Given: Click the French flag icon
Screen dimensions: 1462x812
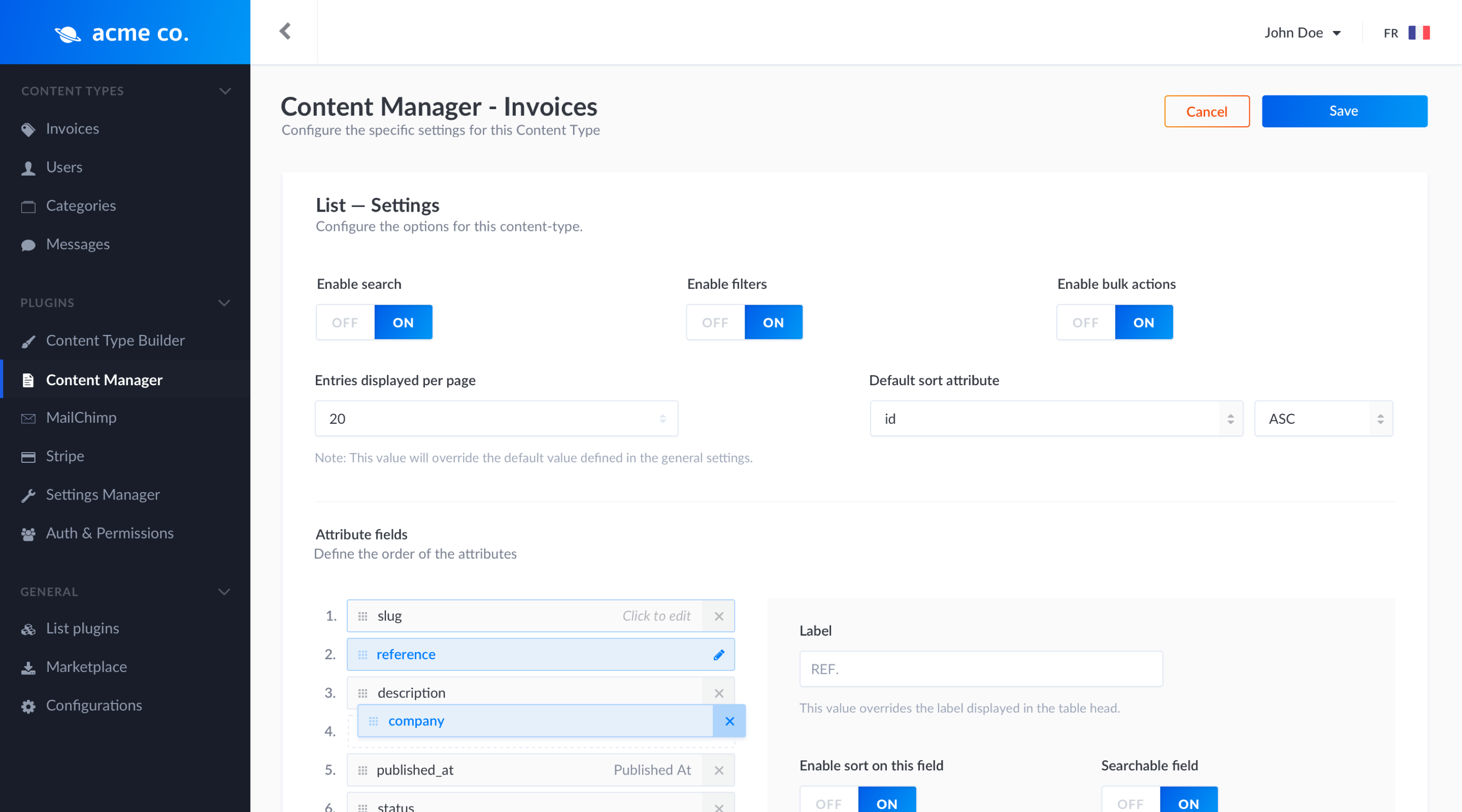Looking at the screenshot, I should 1418,33.
